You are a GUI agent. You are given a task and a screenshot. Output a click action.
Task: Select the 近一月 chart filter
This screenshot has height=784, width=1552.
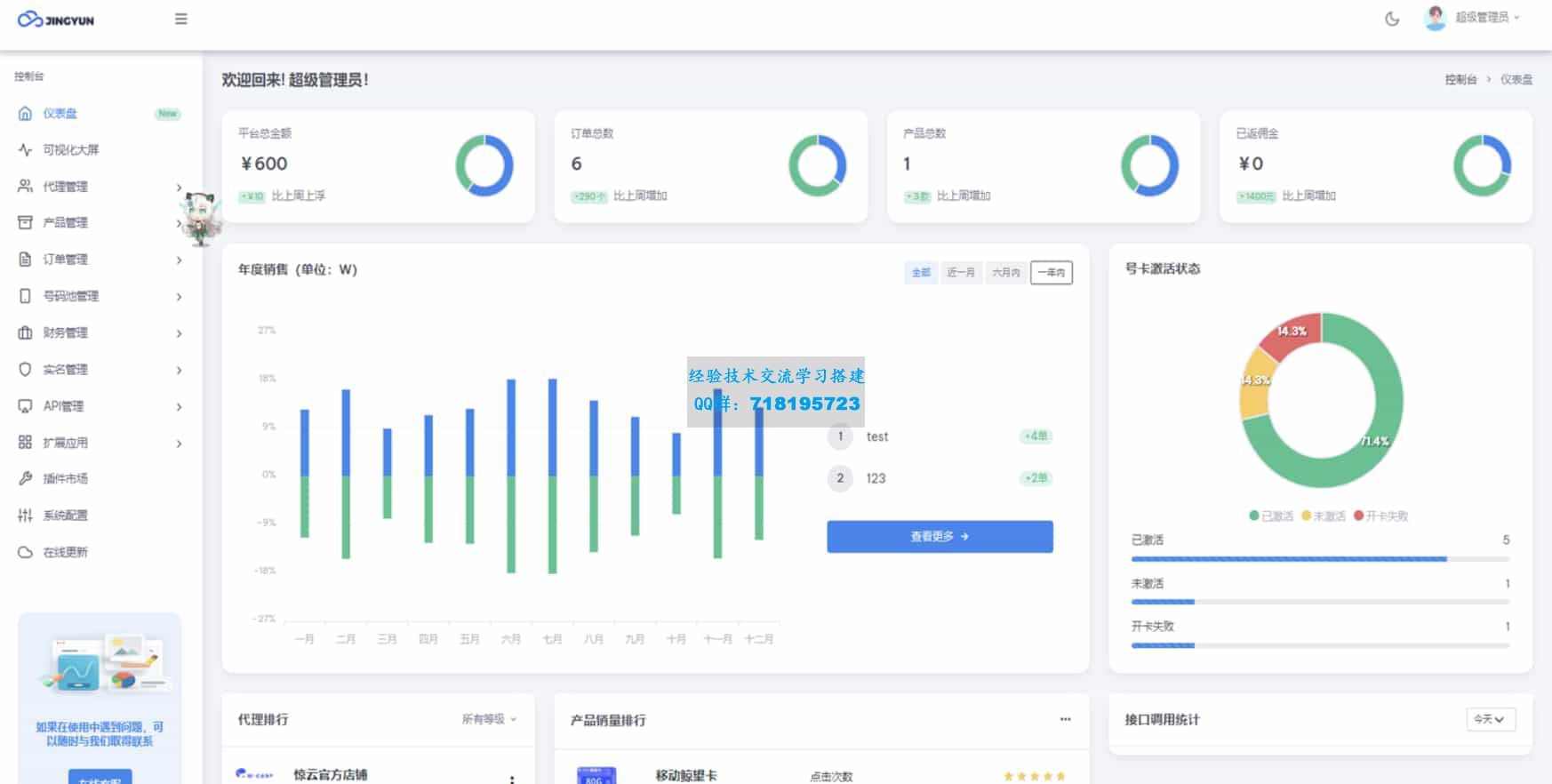960,273
